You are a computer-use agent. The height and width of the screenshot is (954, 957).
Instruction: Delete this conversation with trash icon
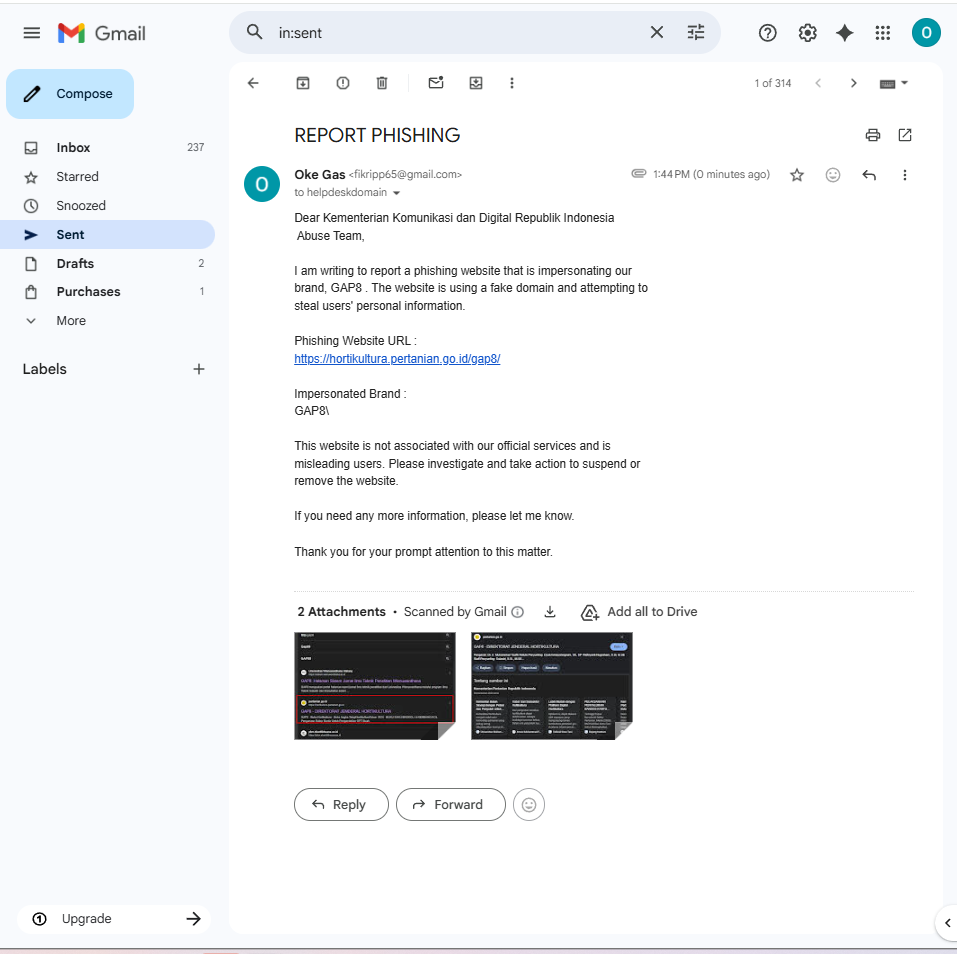click(x=382, y=83)
